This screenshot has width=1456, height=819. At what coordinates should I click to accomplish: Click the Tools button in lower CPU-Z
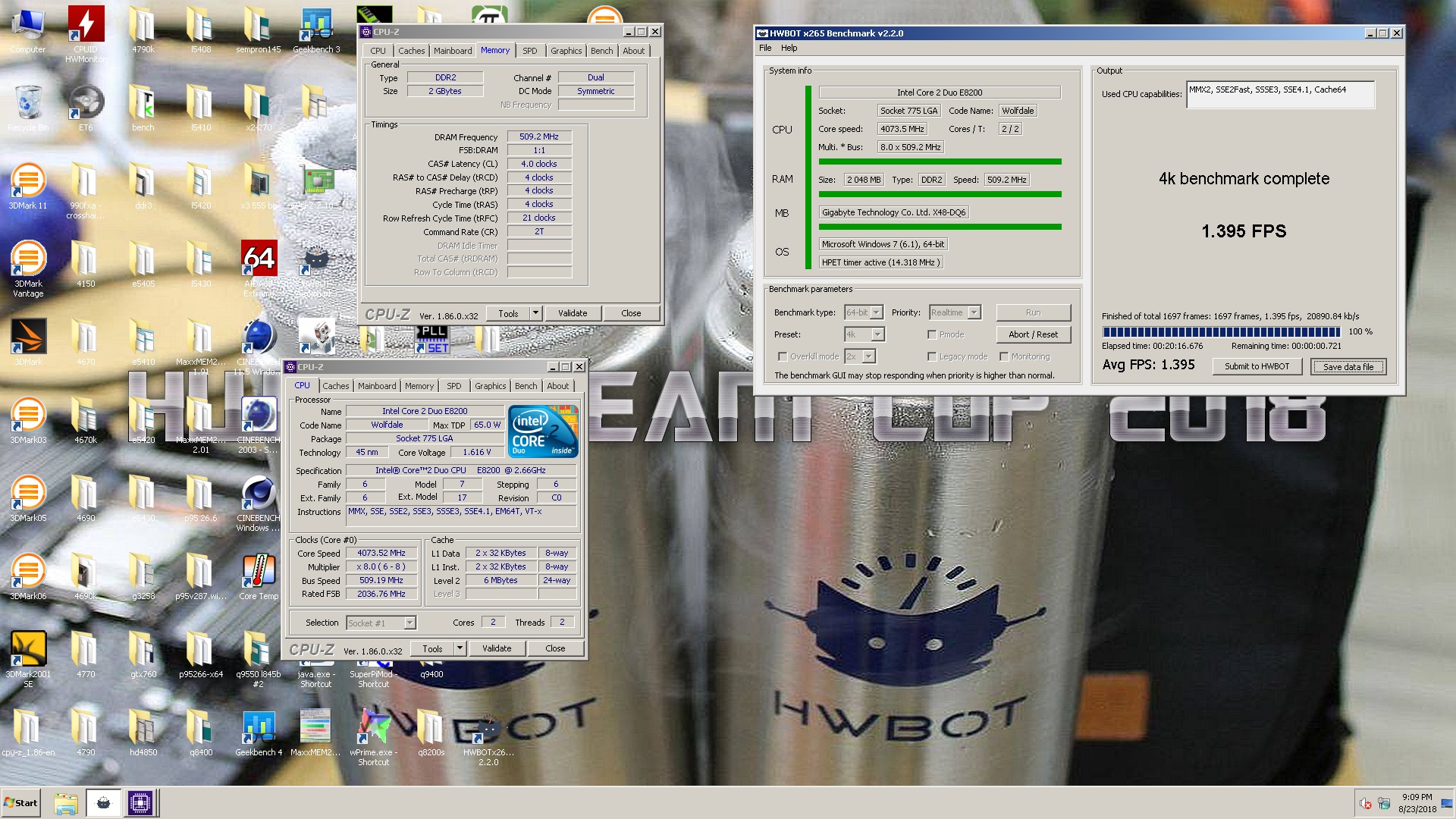pyautogui.click(x=432, y=648)
